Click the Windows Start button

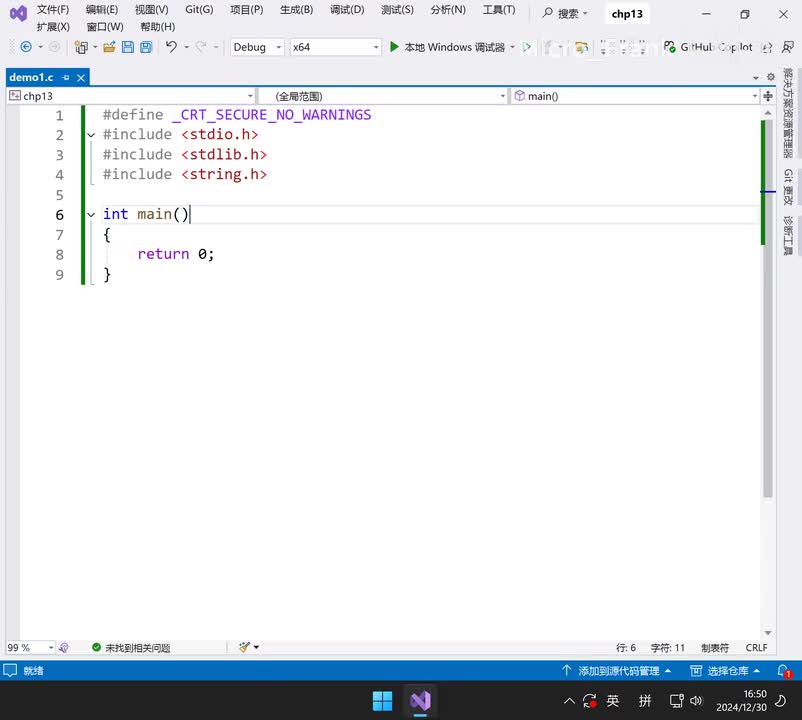point(382,700)
